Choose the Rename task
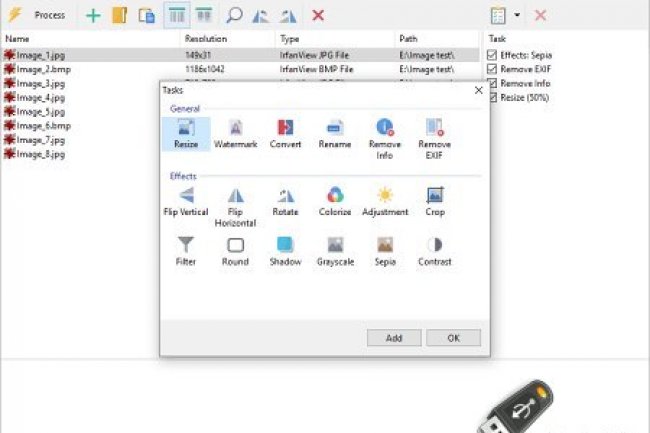The height and width of the screenshot is (433, 650). (x=335, y=134)
